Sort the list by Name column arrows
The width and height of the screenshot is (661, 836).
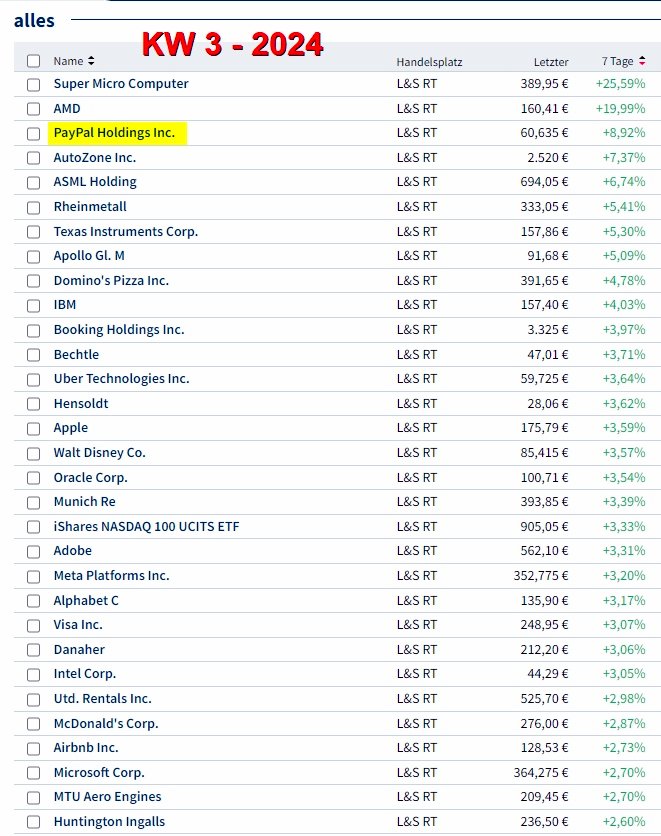tap(91, 61)
